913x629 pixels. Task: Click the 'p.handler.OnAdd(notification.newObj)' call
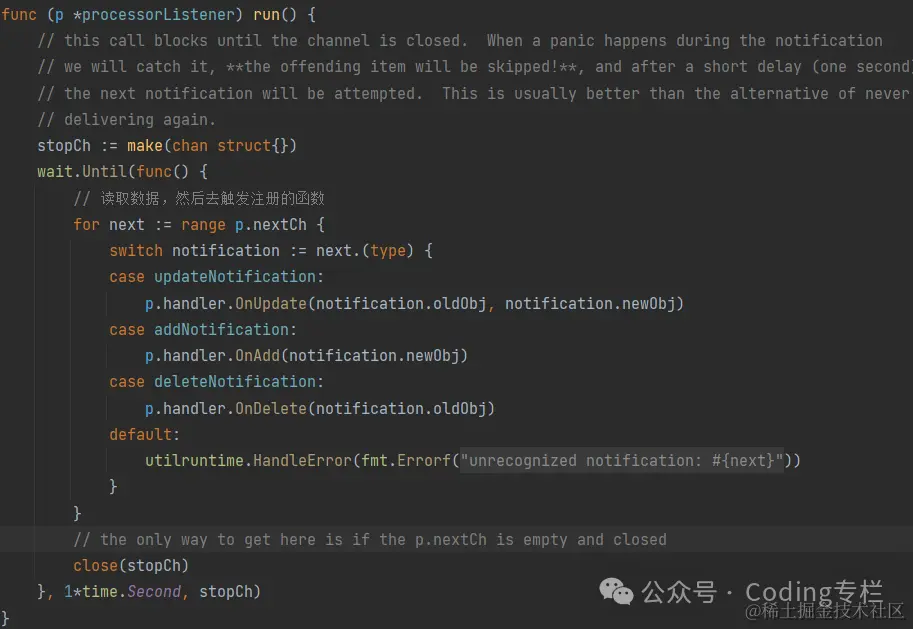click(306, 355)
